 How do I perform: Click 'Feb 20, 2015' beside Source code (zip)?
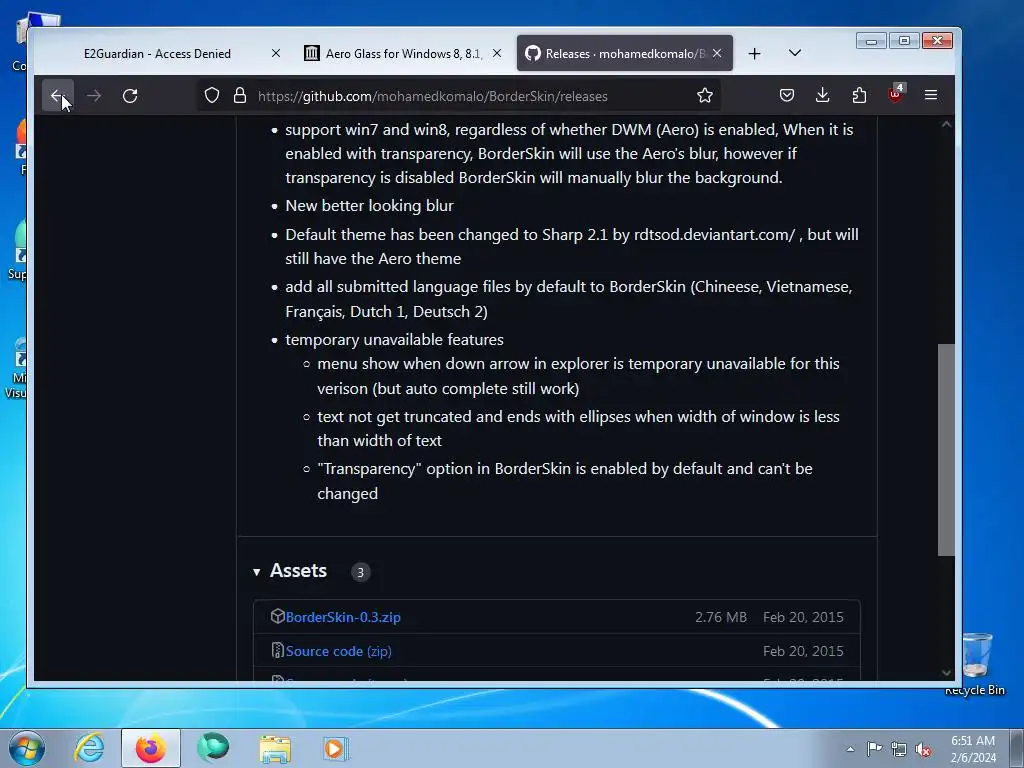click(803, 651)
